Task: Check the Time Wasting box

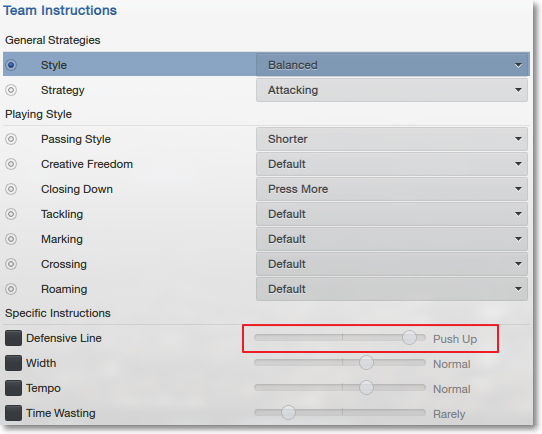Action: click(13, 413)
